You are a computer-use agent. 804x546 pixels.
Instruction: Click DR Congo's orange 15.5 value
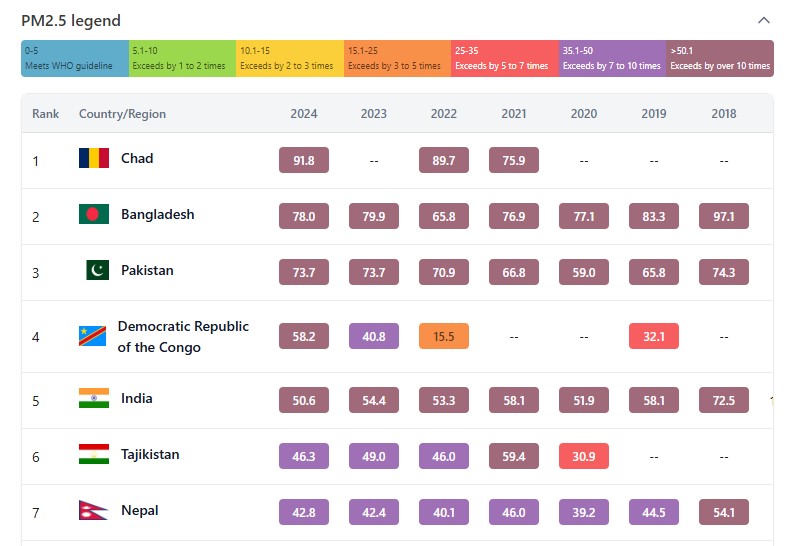click(444, 337)
